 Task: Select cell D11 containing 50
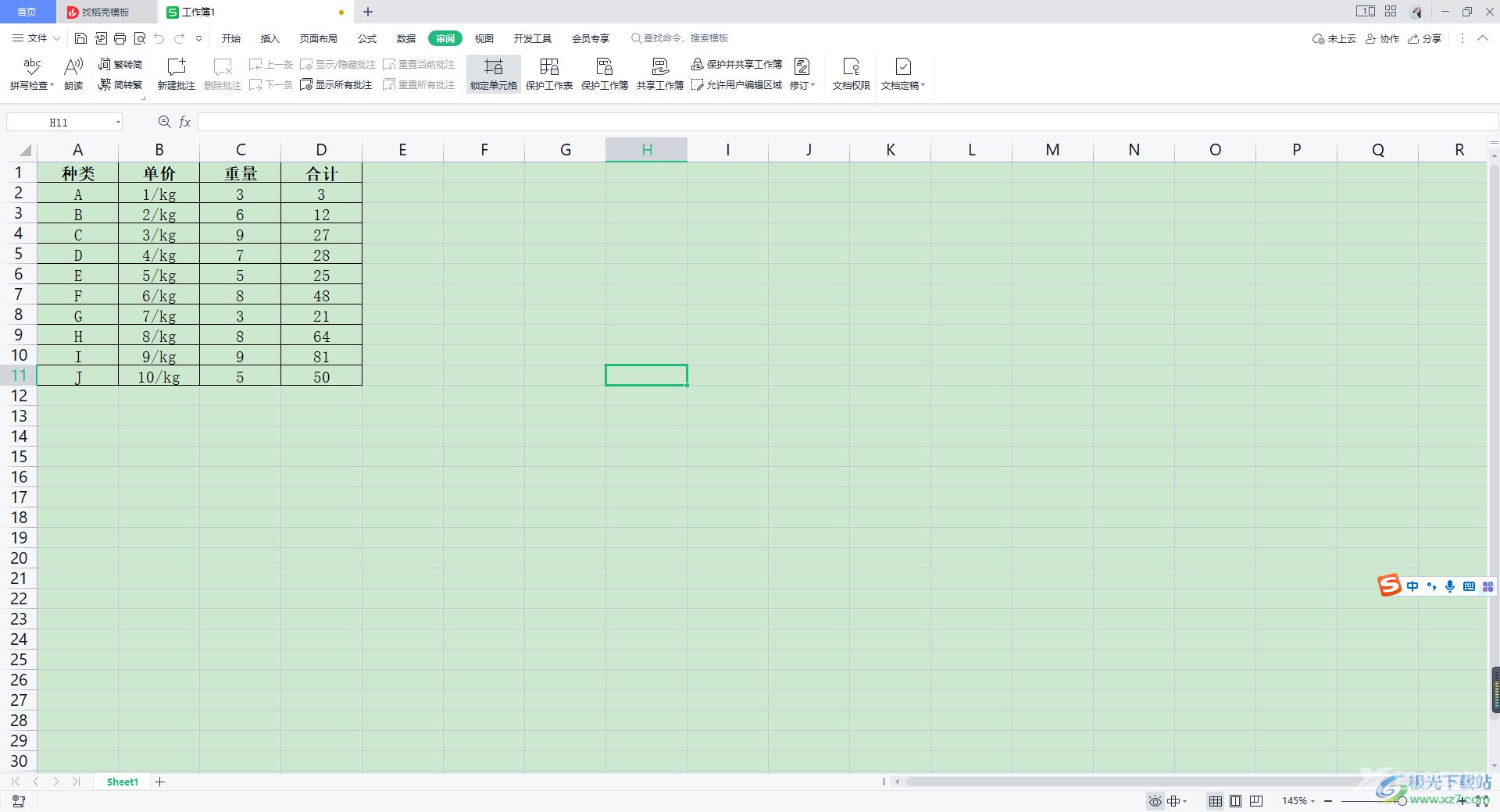pos(322,376)
